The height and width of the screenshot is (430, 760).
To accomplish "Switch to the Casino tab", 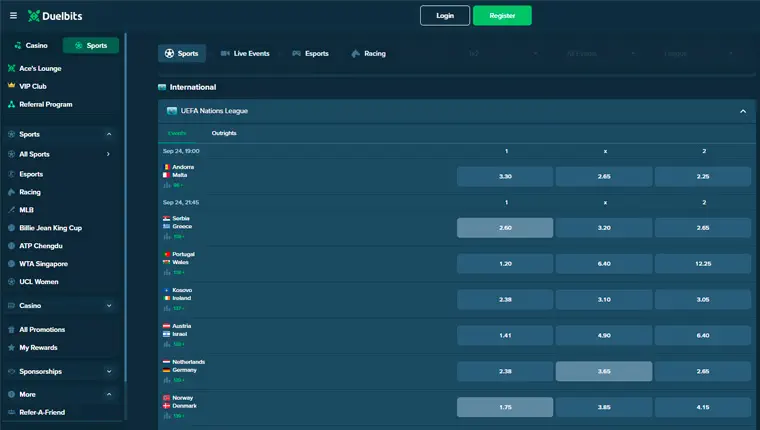I will pos(32,46).
